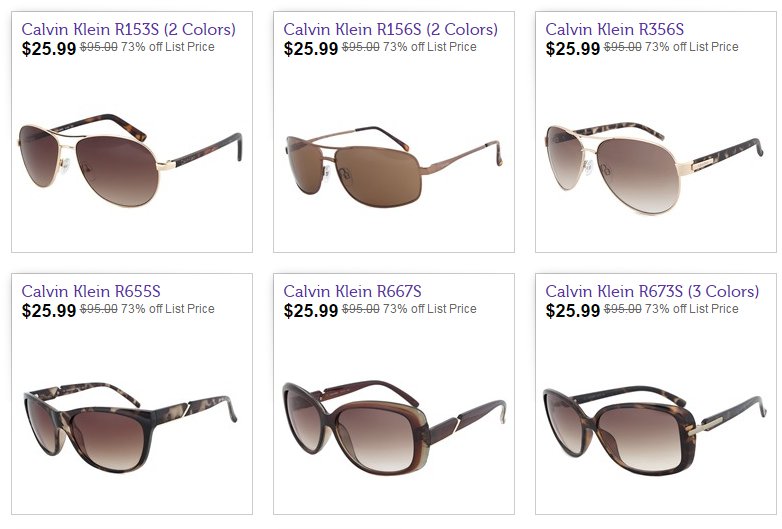
Task: Open the Calvin Klein R156S product link
Action: pos(391,29)
